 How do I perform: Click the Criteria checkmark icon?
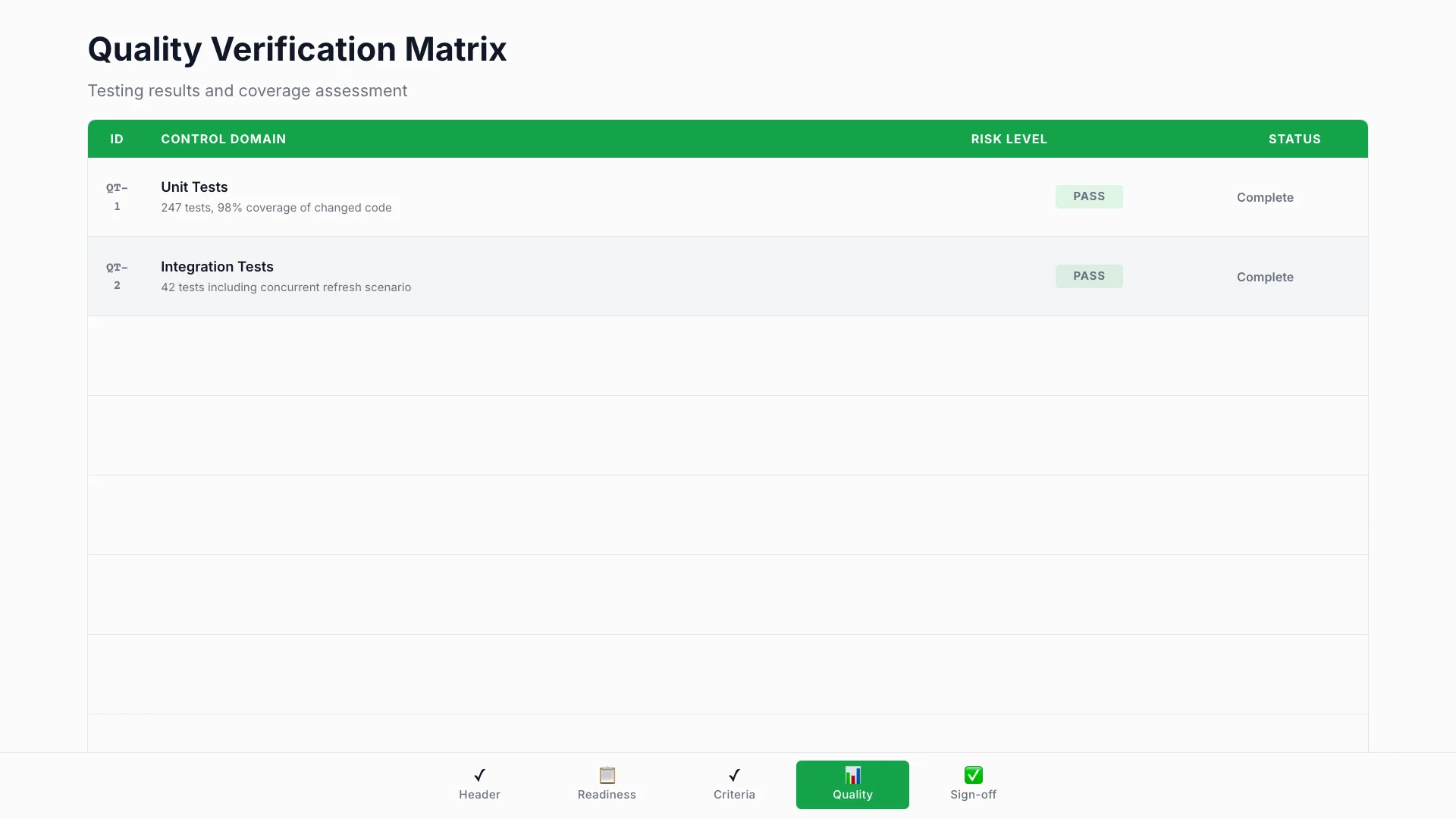point(734,775)
